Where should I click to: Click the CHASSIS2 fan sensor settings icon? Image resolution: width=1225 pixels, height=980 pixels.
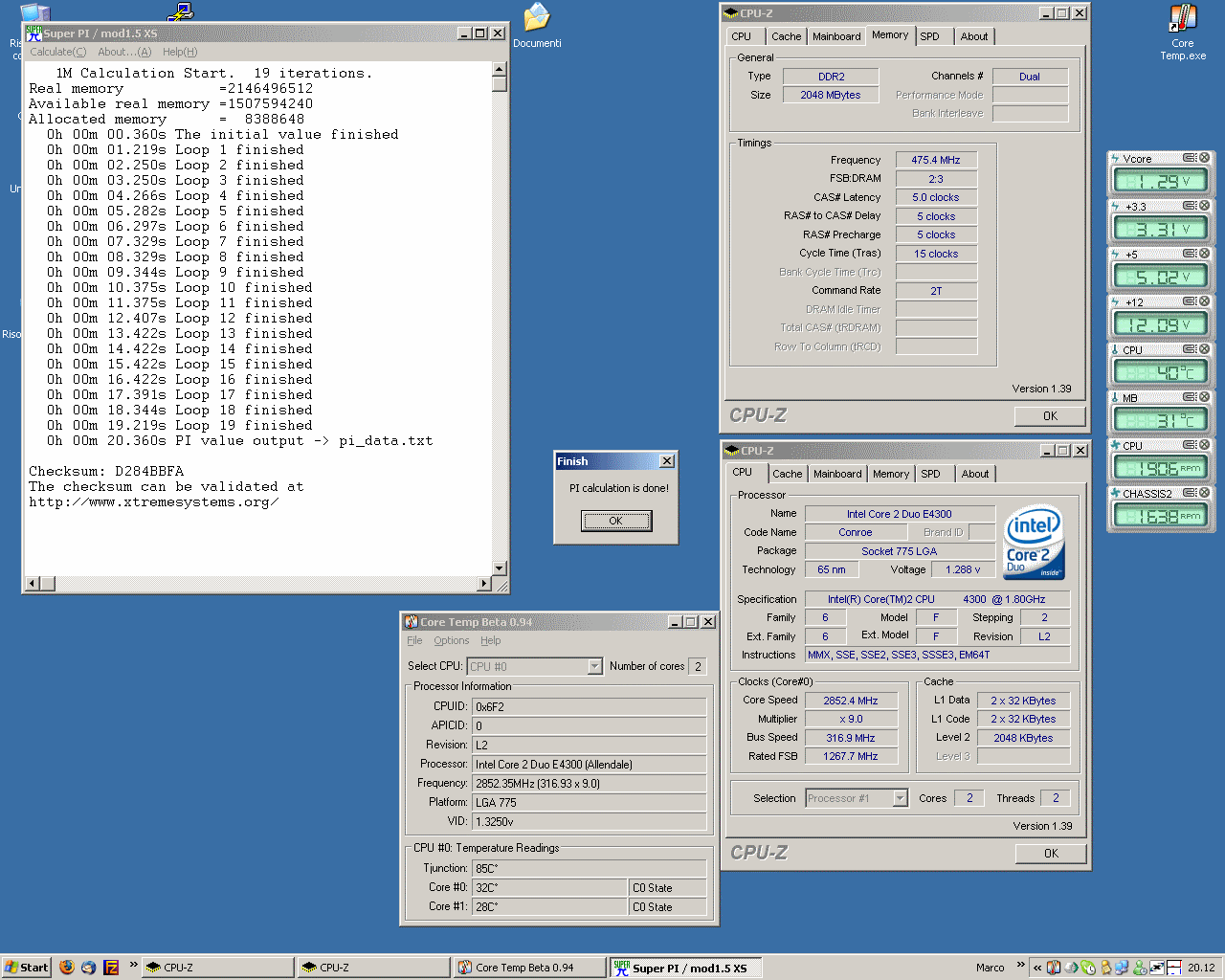pyautogui.click(x=1190, y=493)
